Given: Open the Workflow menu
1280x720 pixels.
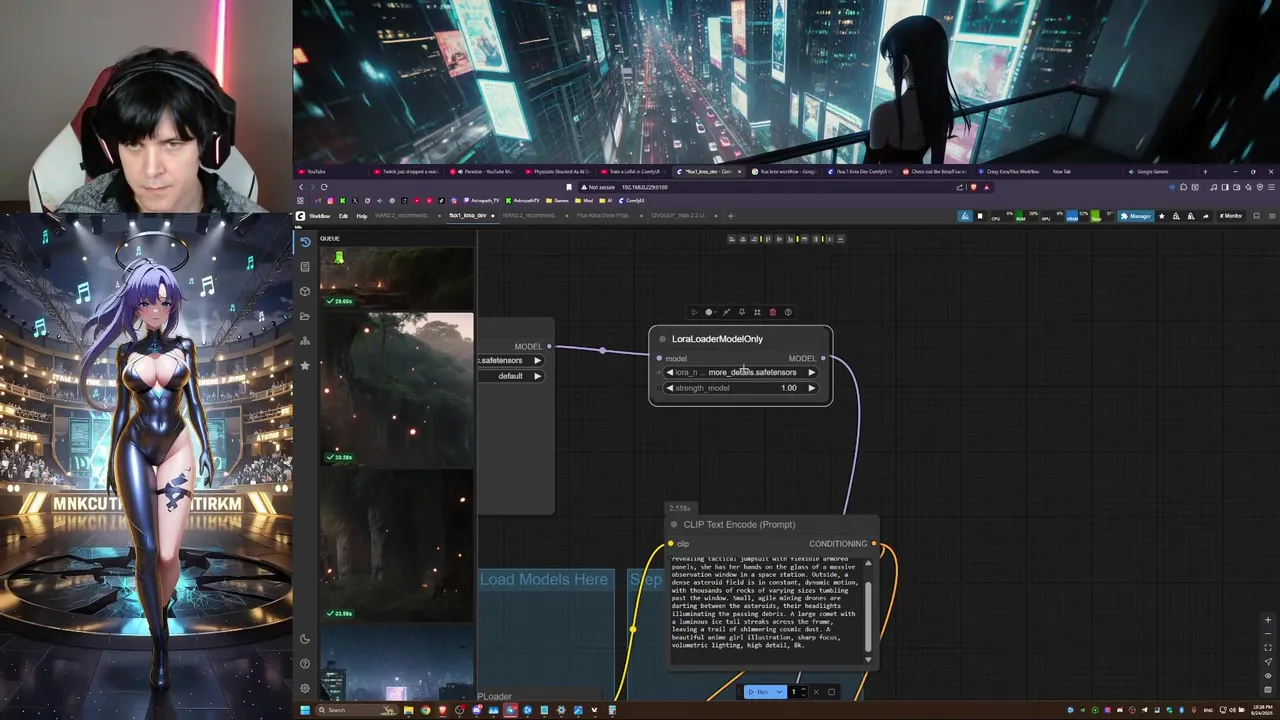Looking at the screenshot, I should 319,216.
